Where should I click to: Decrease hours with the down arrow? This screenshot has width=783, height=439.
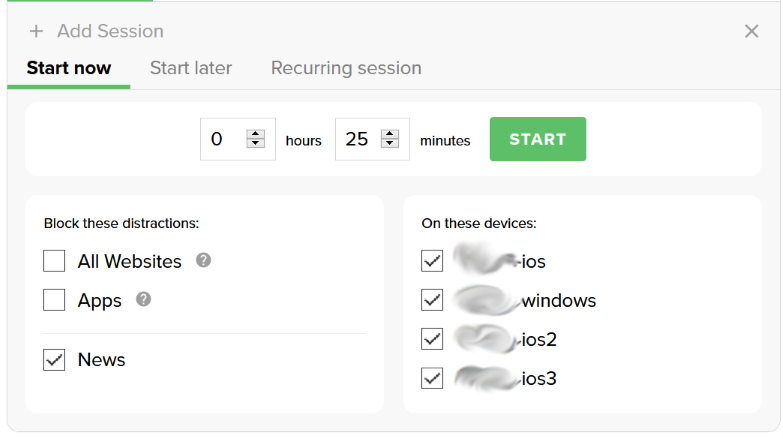pos(256,144)
